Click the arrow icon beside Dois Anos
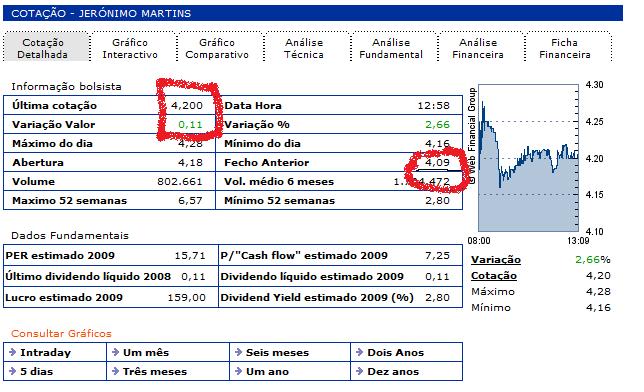 (359, 352)
